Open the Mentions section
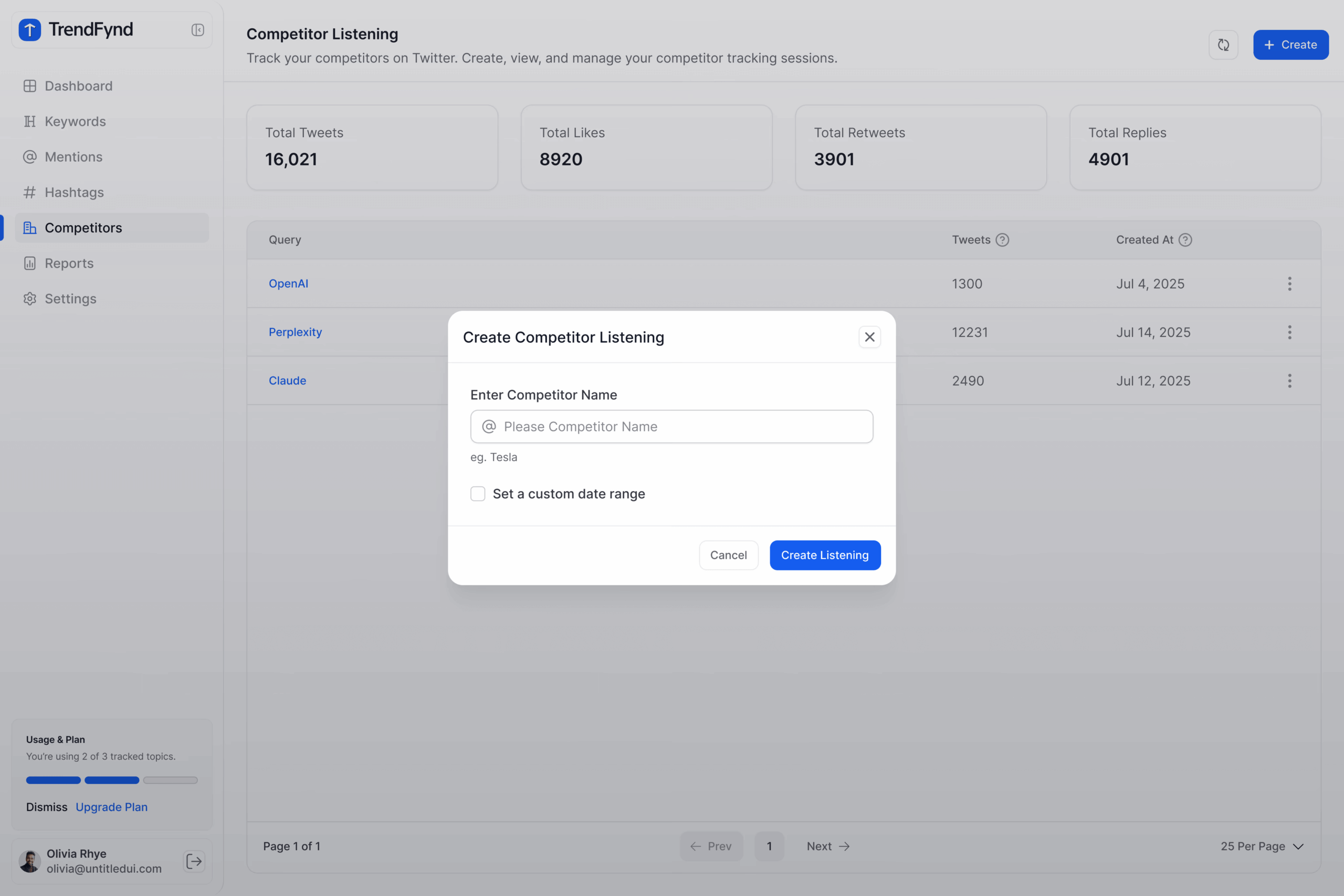This screenshot has width=1344, height=896. tap(112, 156)
